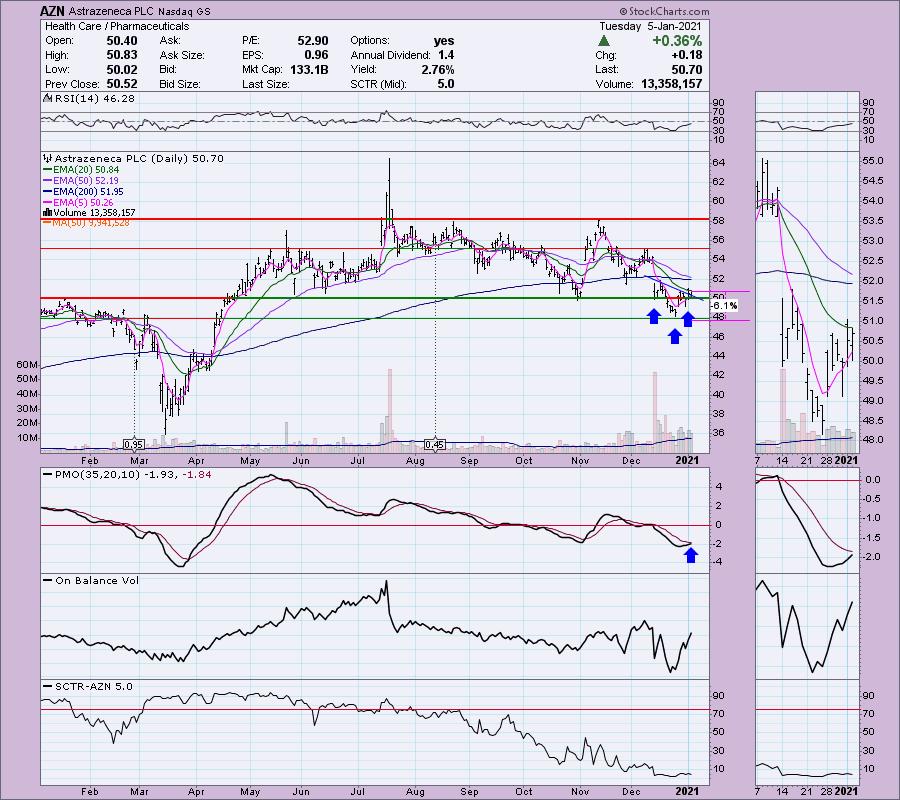
Task: Click the 0.95 dividend marker near March
Action: coord(134,445)
